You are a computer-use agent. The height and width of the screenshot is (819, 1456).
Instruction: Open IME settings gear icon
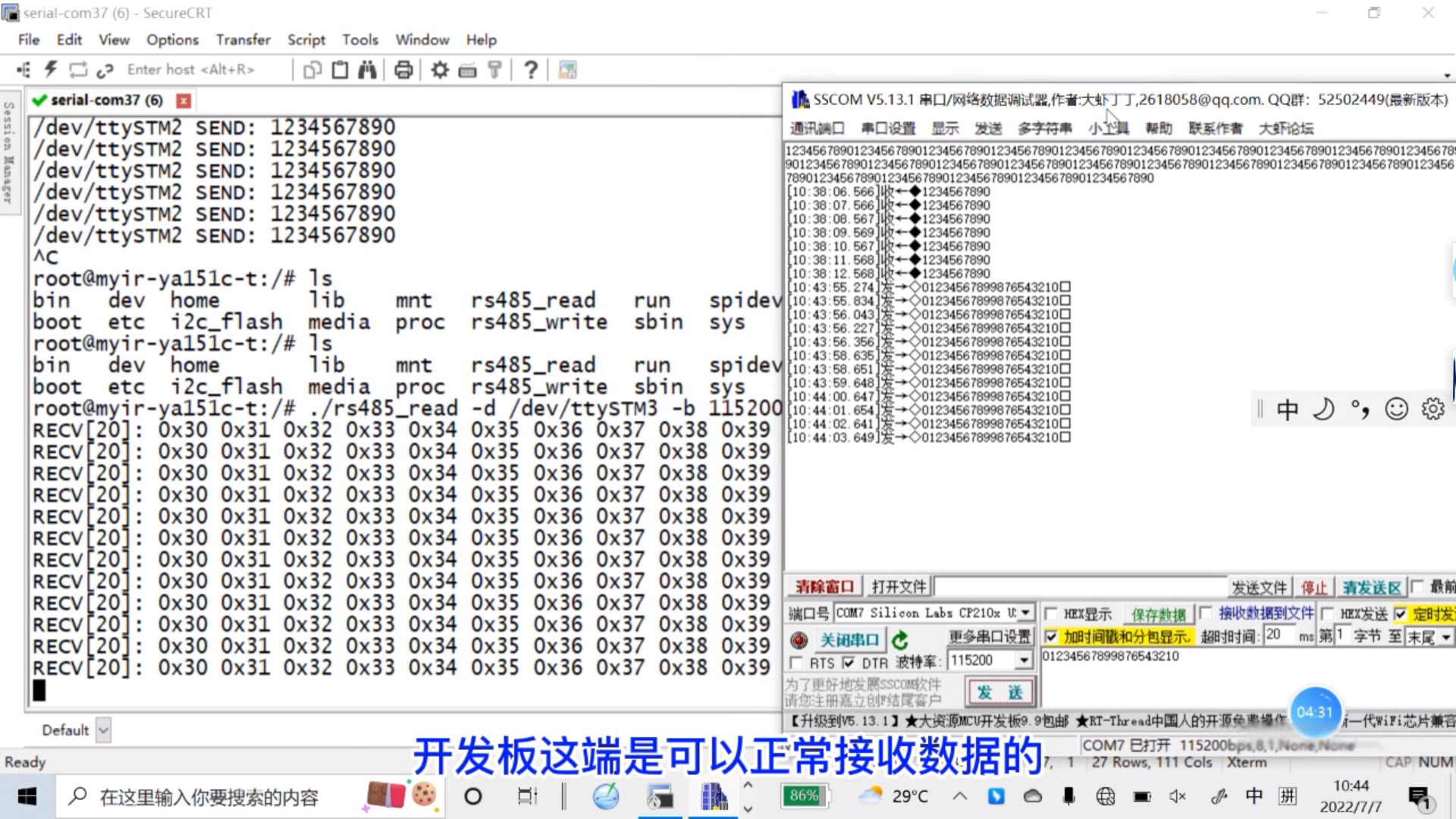coord(1432,409)
